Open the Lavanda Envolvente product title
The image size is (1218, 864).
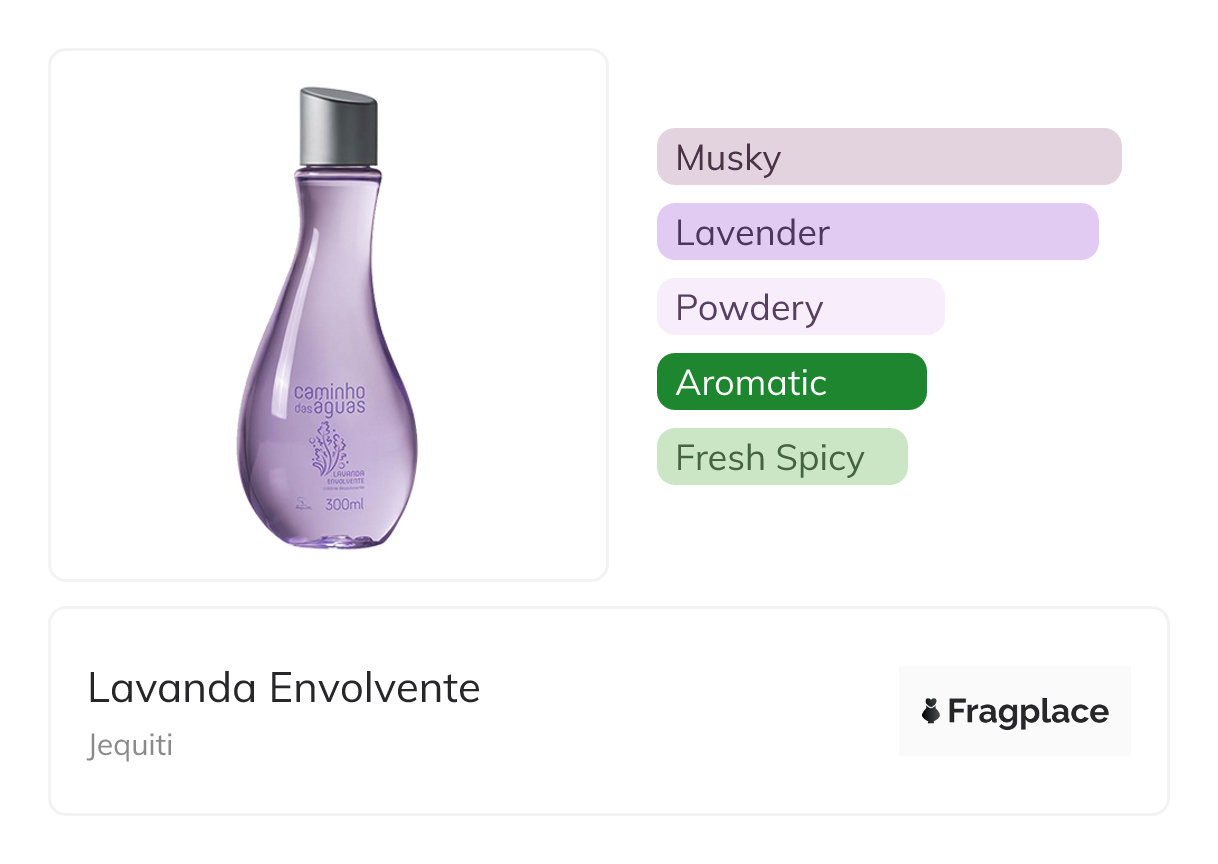point(284,688)
